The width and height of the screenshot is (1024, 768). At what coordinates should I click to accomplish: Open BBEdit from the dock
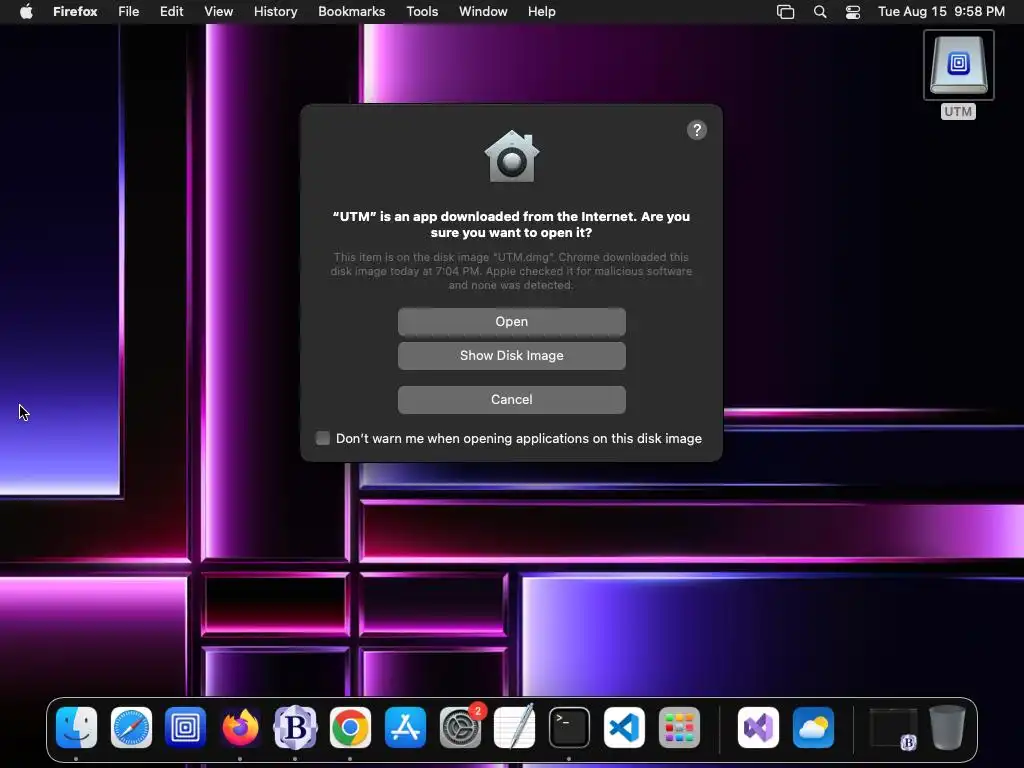point(295,728)
